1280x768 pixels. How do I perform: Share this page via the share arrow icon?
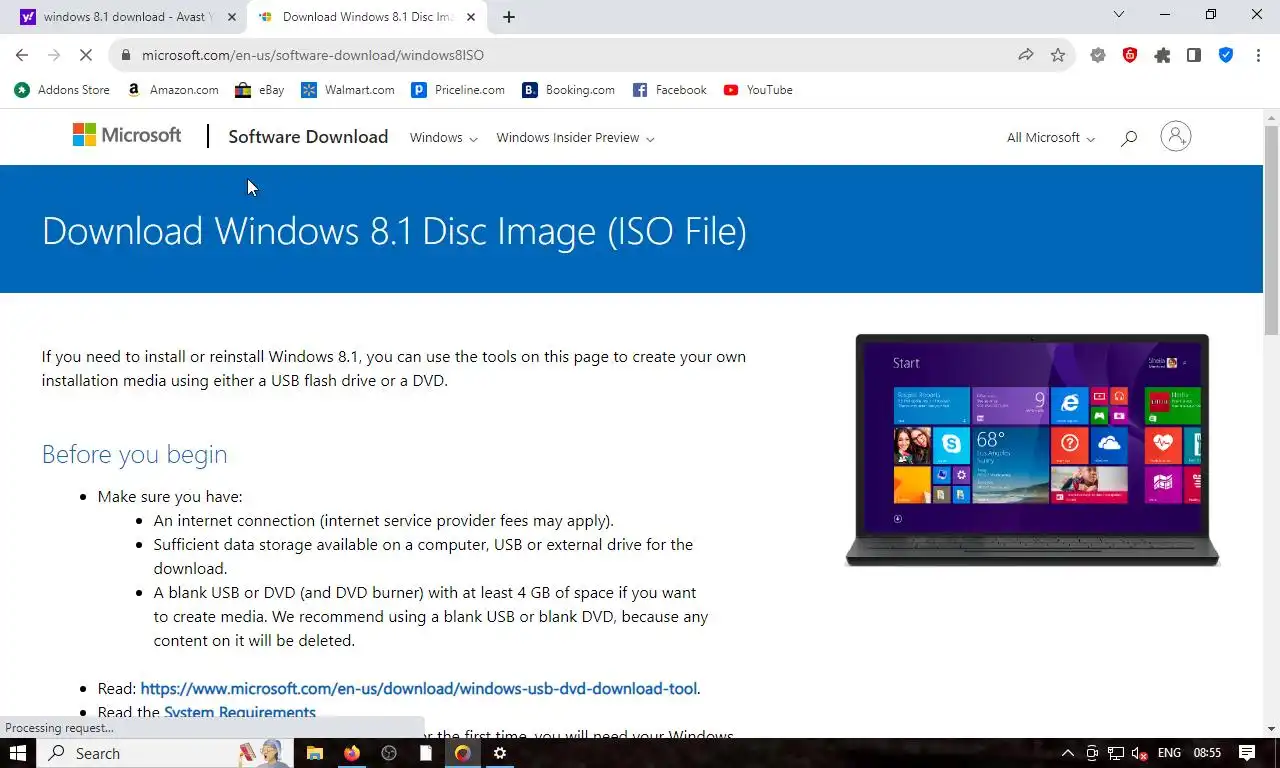point(1026,55)
